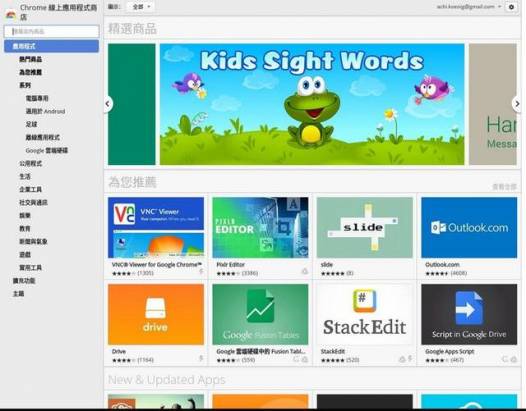Select 熱門商品 in the sidebar

point(31,59)
